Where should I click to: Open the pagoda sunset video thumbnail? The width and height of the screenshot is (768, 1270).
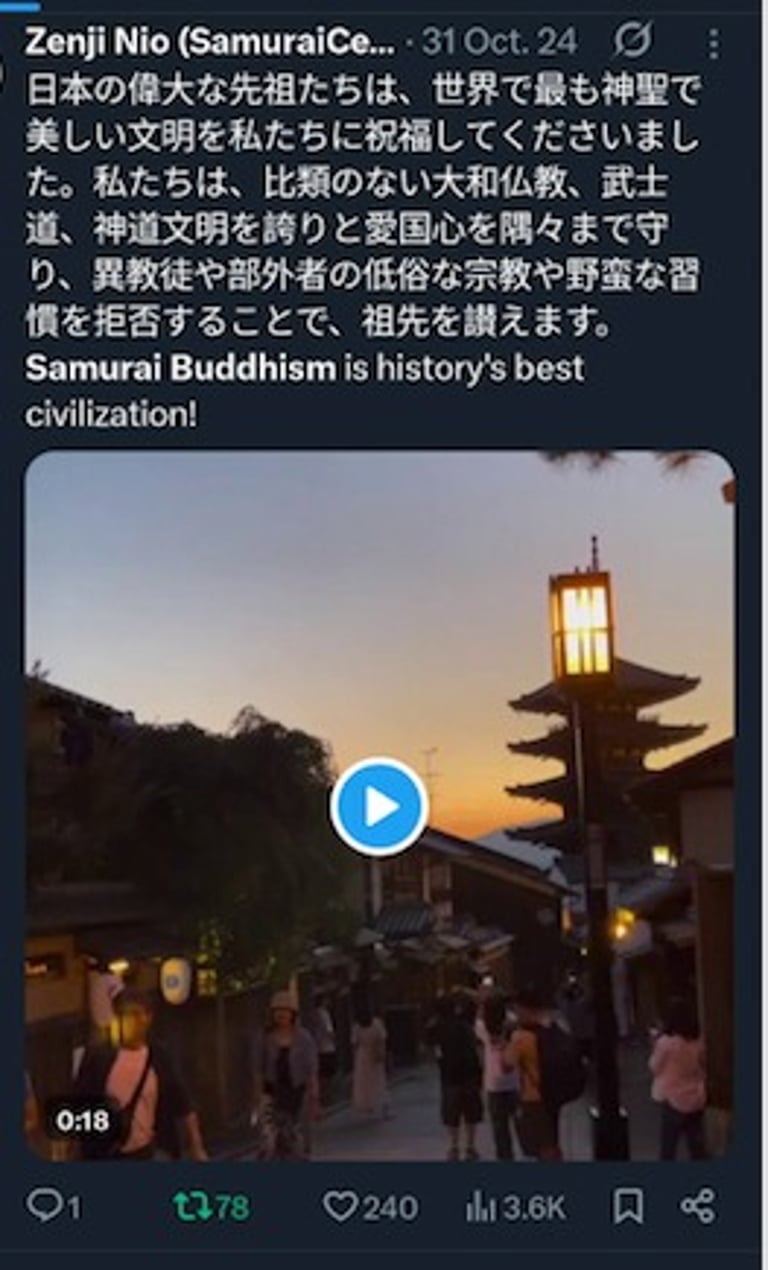pyautogui.click(x=379, y=805)
